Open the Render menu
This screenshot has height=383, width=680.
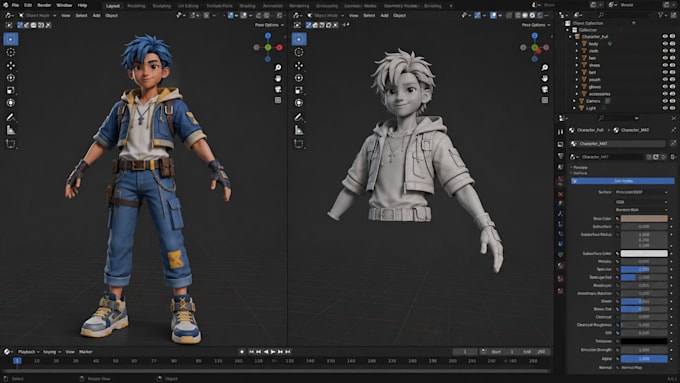tap(44, 5)
